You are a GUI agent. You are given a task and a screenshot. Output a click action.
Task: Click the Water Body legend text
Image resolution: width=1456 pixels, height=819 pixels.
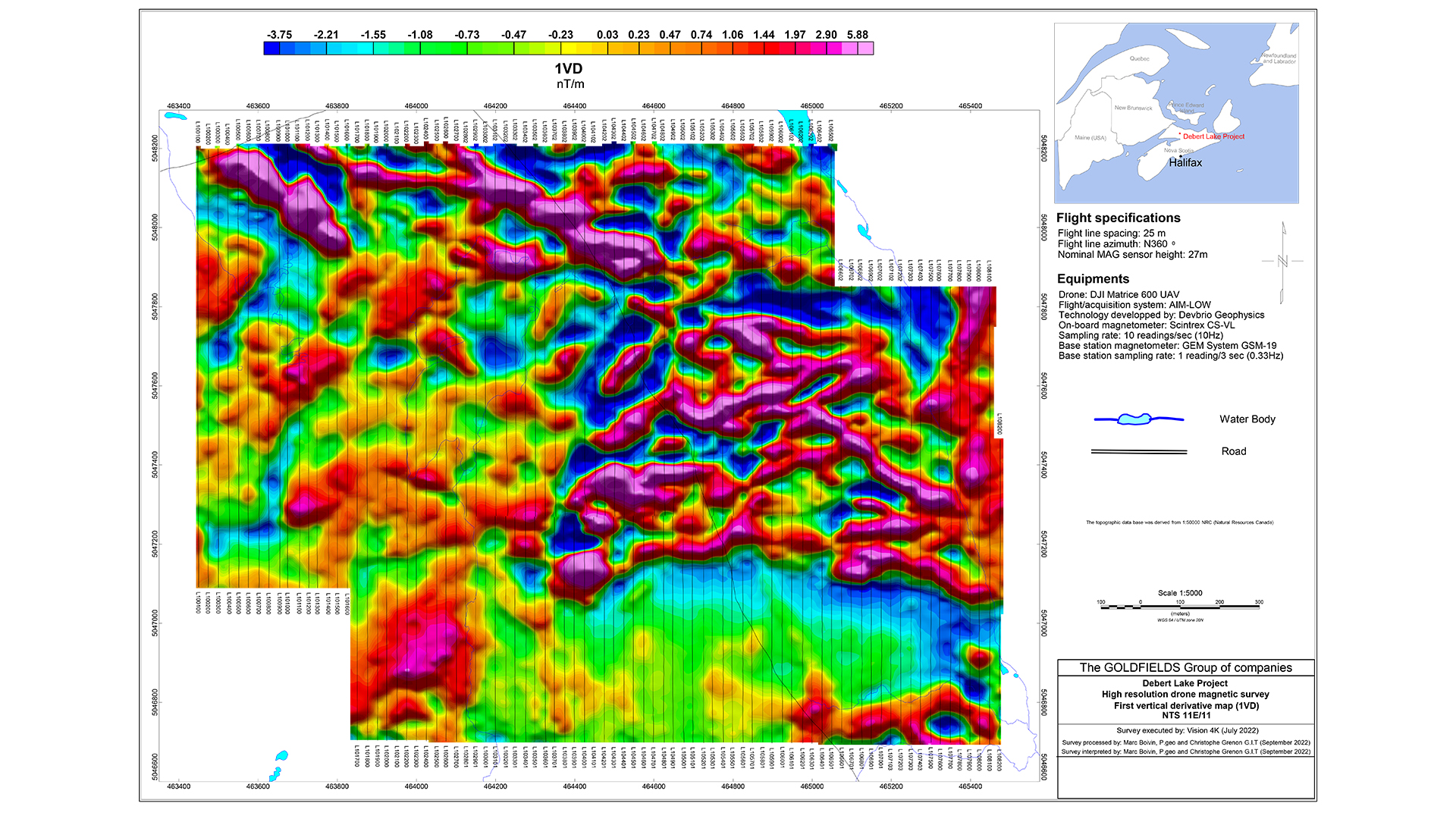pos(1247,419)
